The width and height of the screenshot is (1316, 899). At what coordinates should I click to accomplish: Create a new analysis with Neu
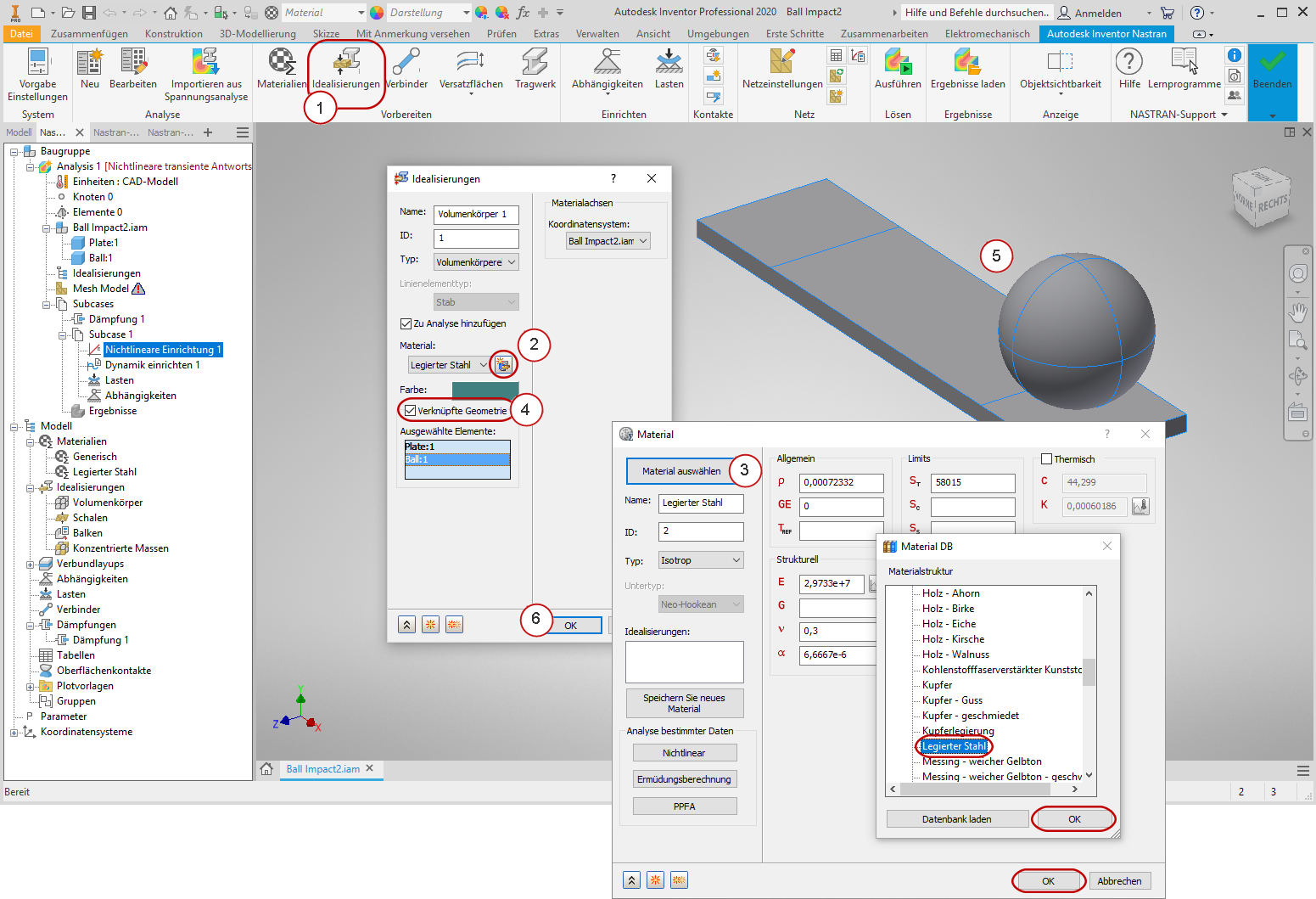click(90, 68)
